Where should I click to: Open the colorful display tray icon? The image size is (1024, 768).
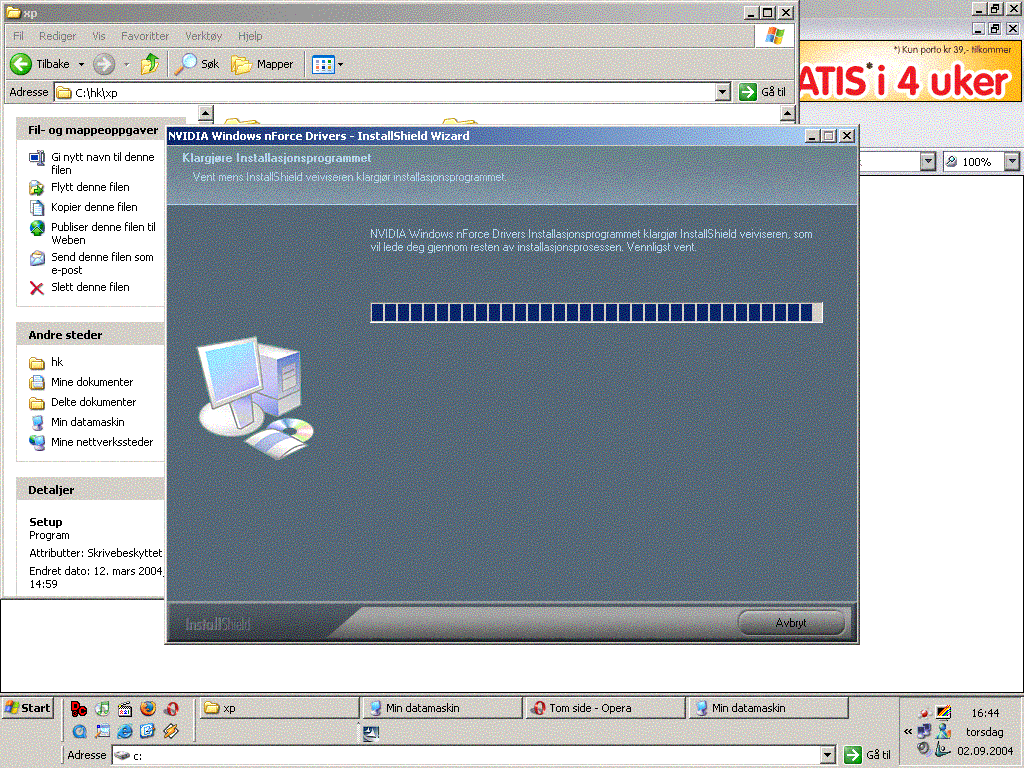point(944,712)
